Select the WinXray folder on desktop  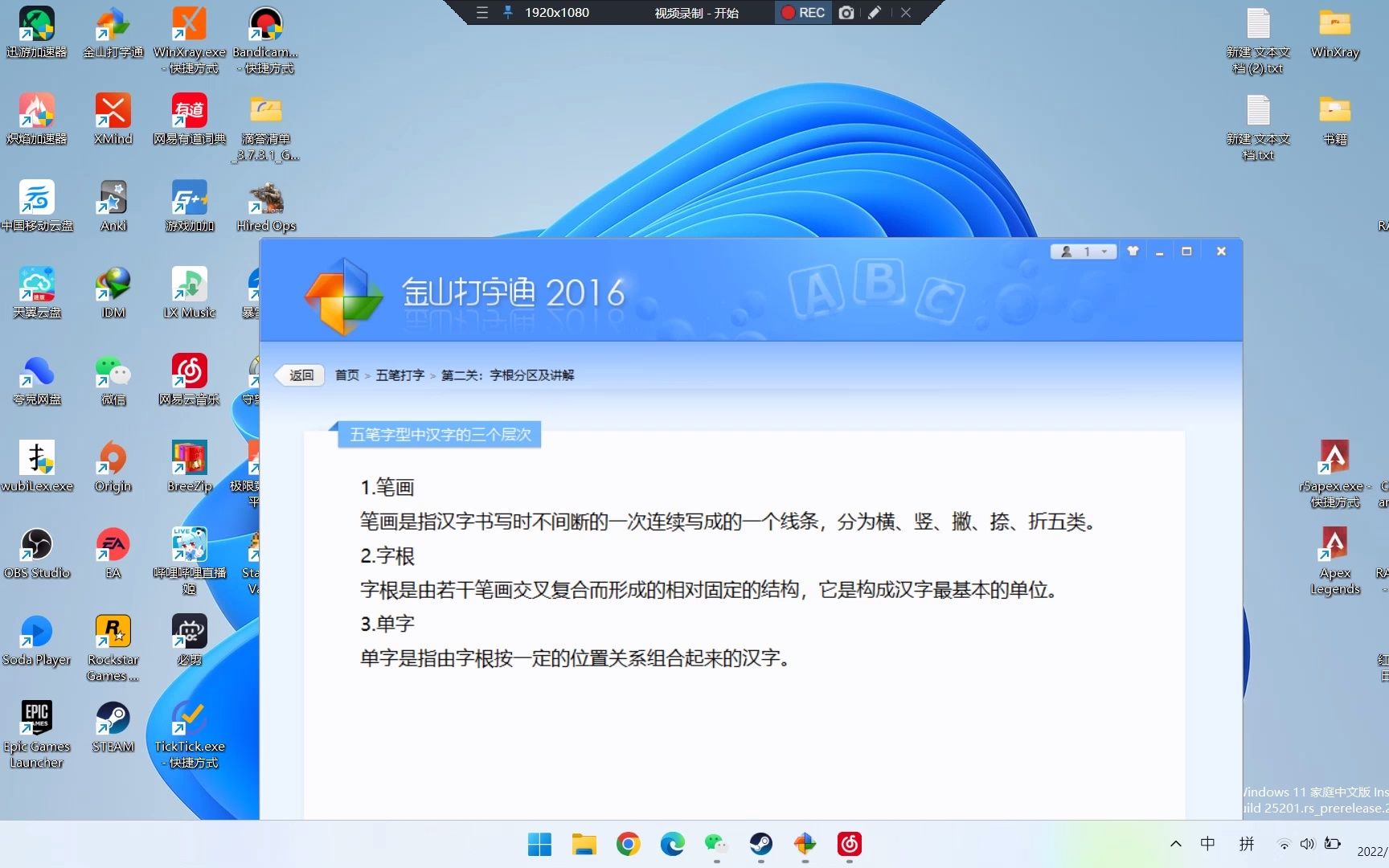(x=1335, y=32)
